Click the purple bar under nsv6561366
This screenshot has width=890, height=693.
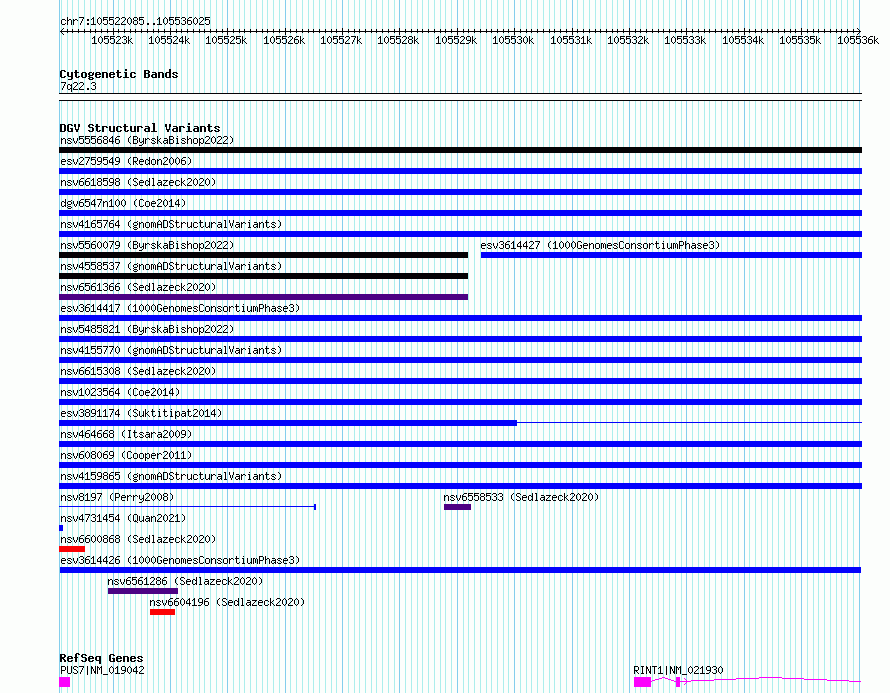(x=263, y=297)
